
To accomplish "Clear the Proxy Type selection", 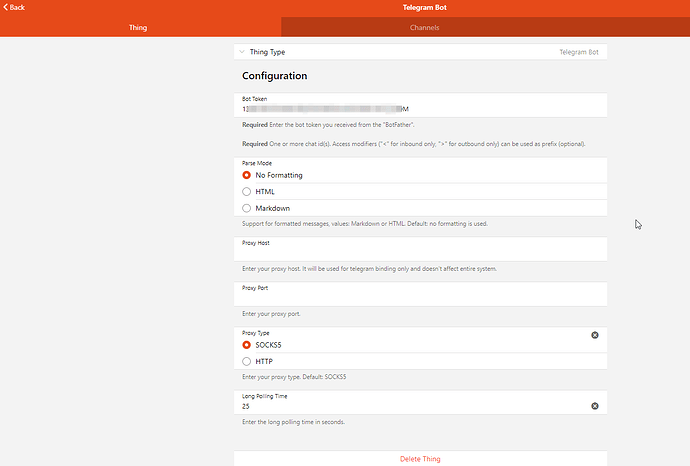I will tap(595, 335).
